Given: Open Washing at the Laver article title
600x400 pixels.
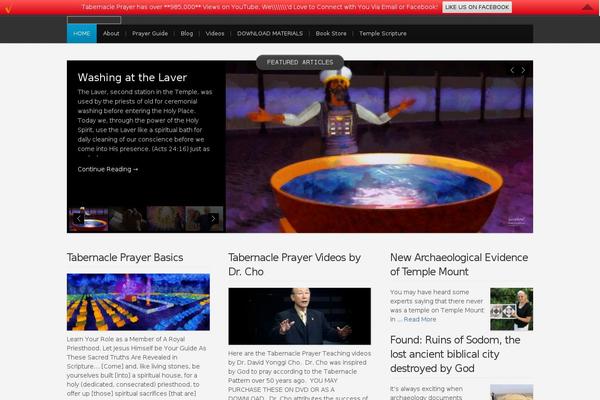Looking at the screenshot, I should (132, 77).
